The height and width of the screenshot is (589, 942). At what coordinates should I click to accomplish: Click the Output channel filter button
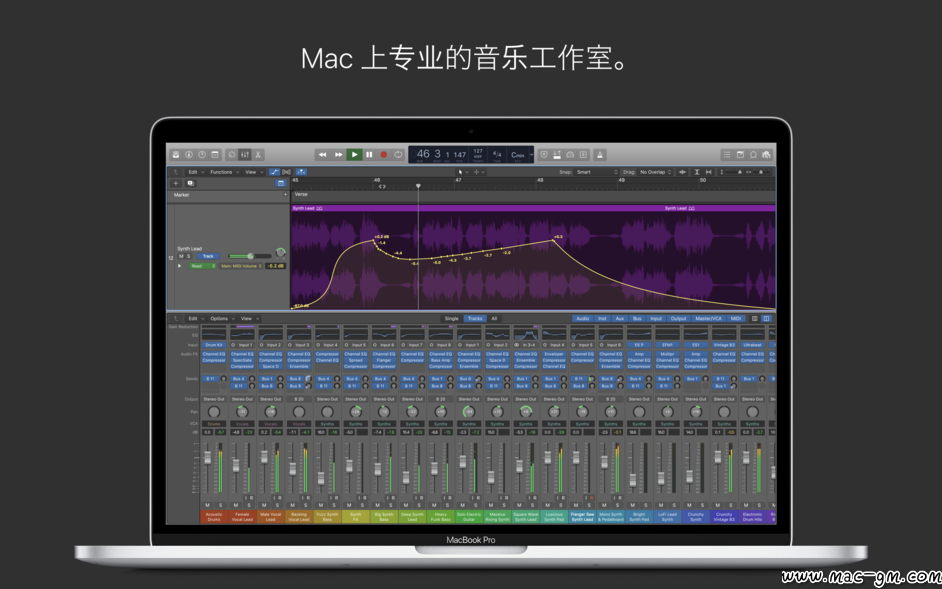coord(678,319)
